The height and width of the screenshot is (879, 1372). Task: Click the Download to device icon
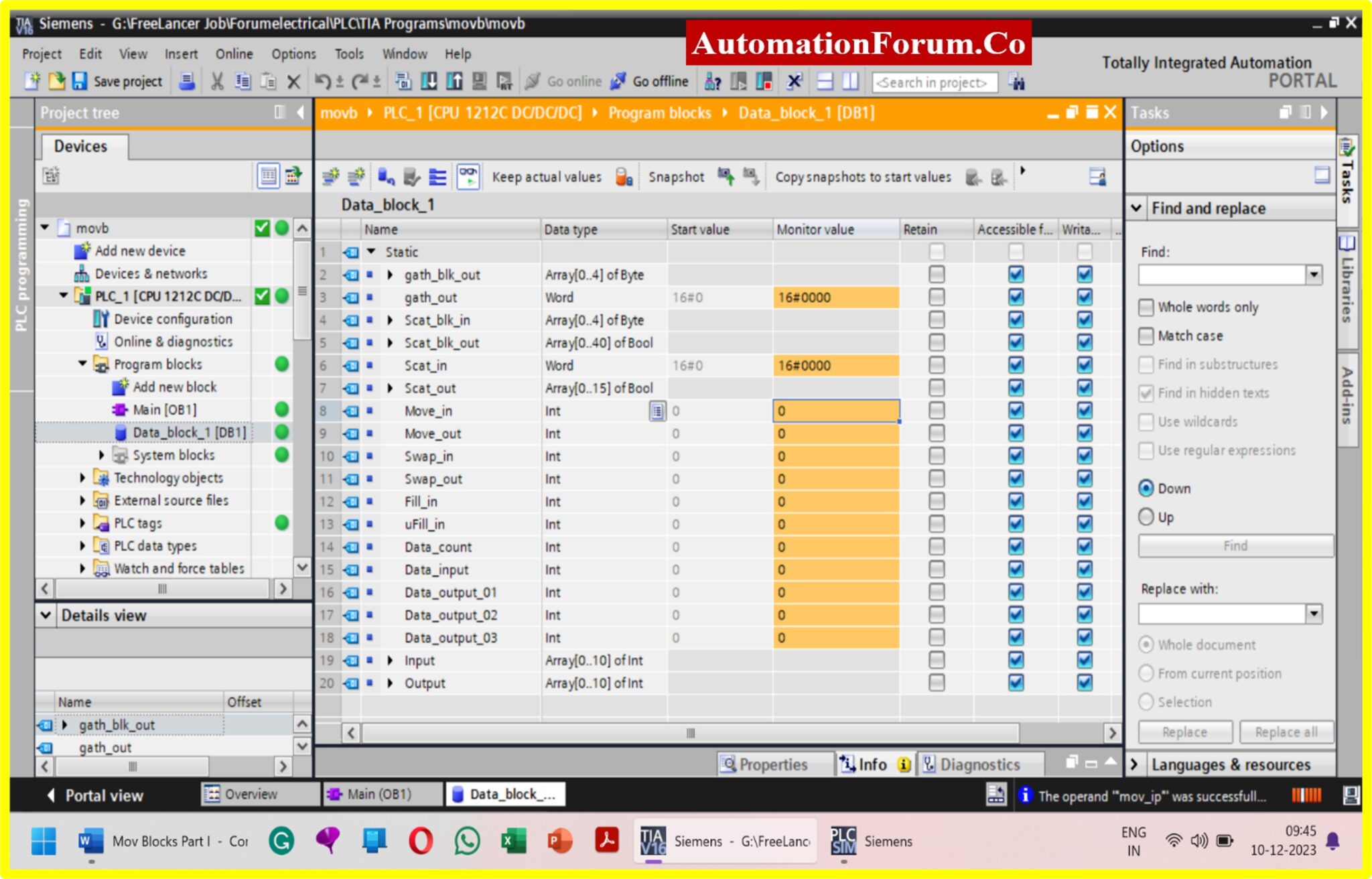428,82
